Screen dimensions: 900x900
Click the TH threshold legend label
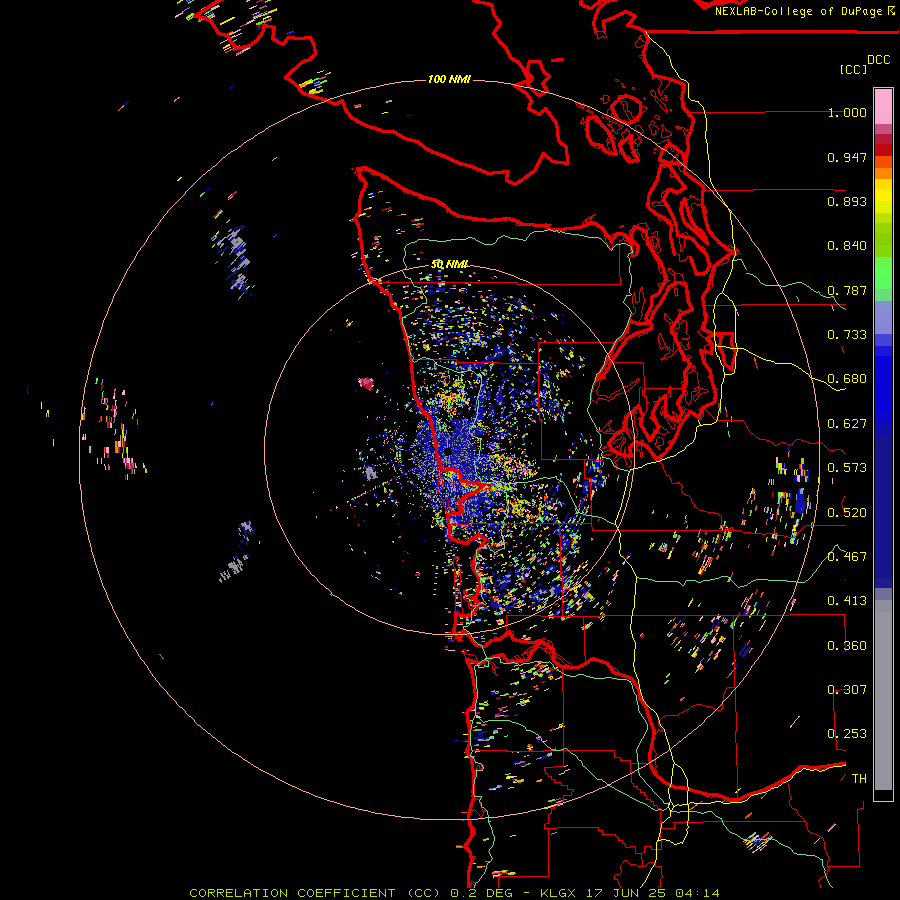859,779
